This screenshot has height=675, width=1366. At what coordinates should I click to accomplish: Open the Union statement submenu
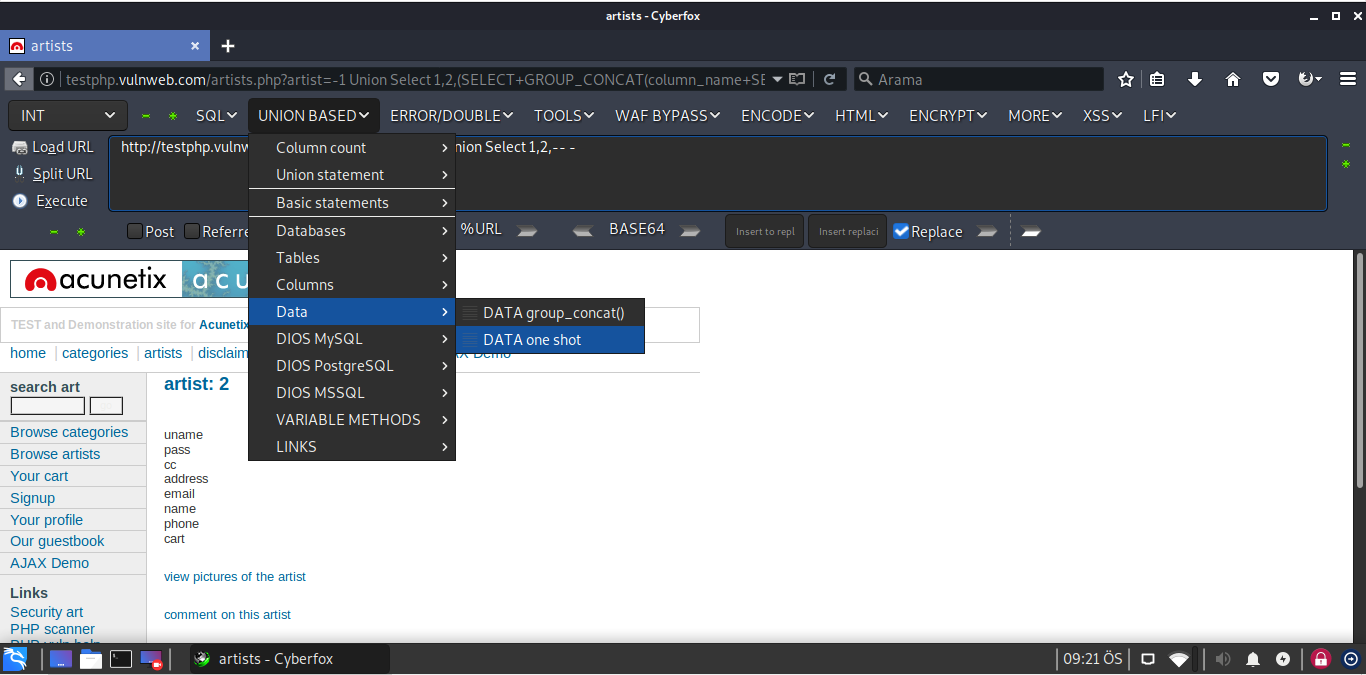pyautogui.click(x=352, y=175)
